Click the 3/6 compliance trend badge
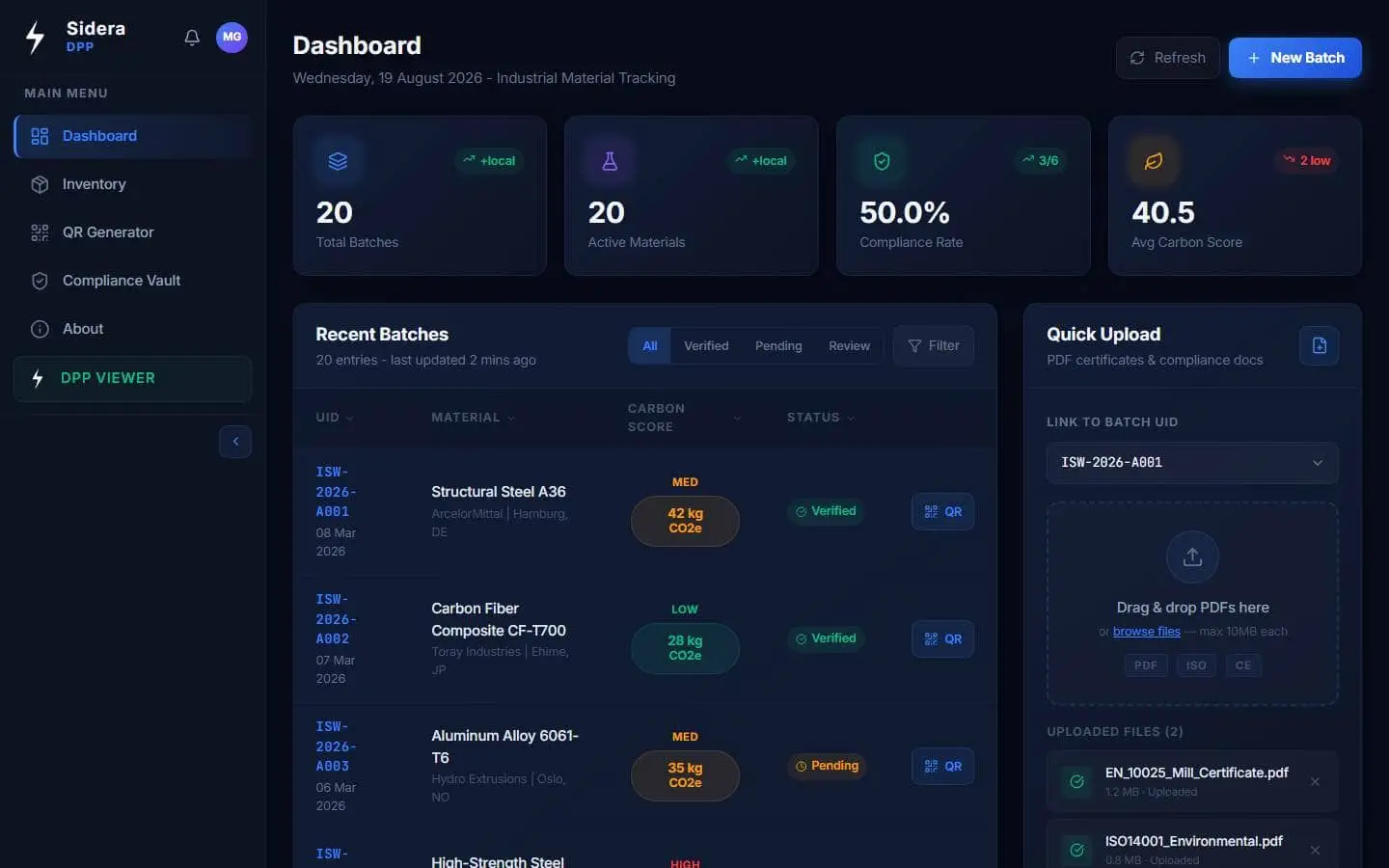This screenshot has height=868, width=1389. [1041, 161]
